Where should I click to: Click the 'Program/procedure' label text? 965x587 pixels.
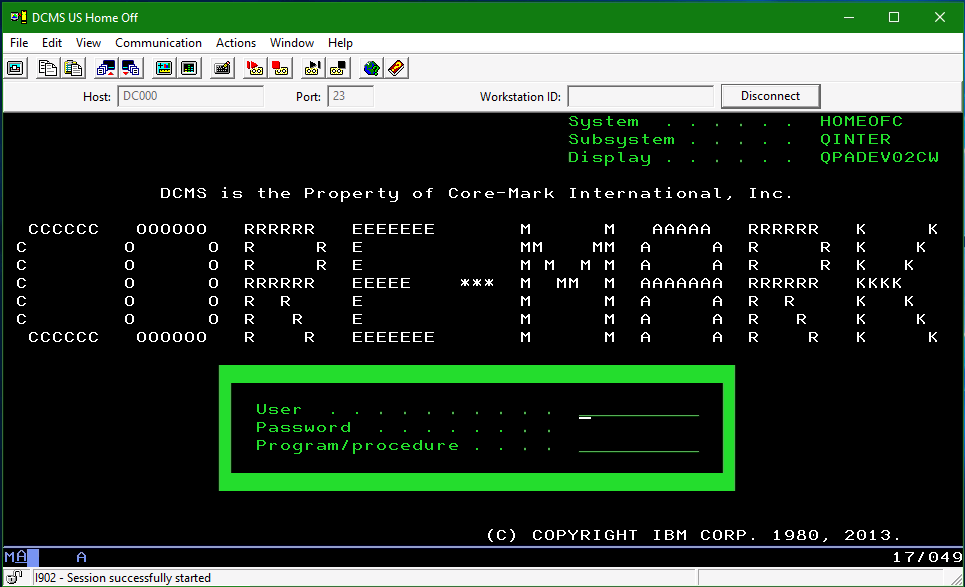pyautogui.click(x=357, y=445)
